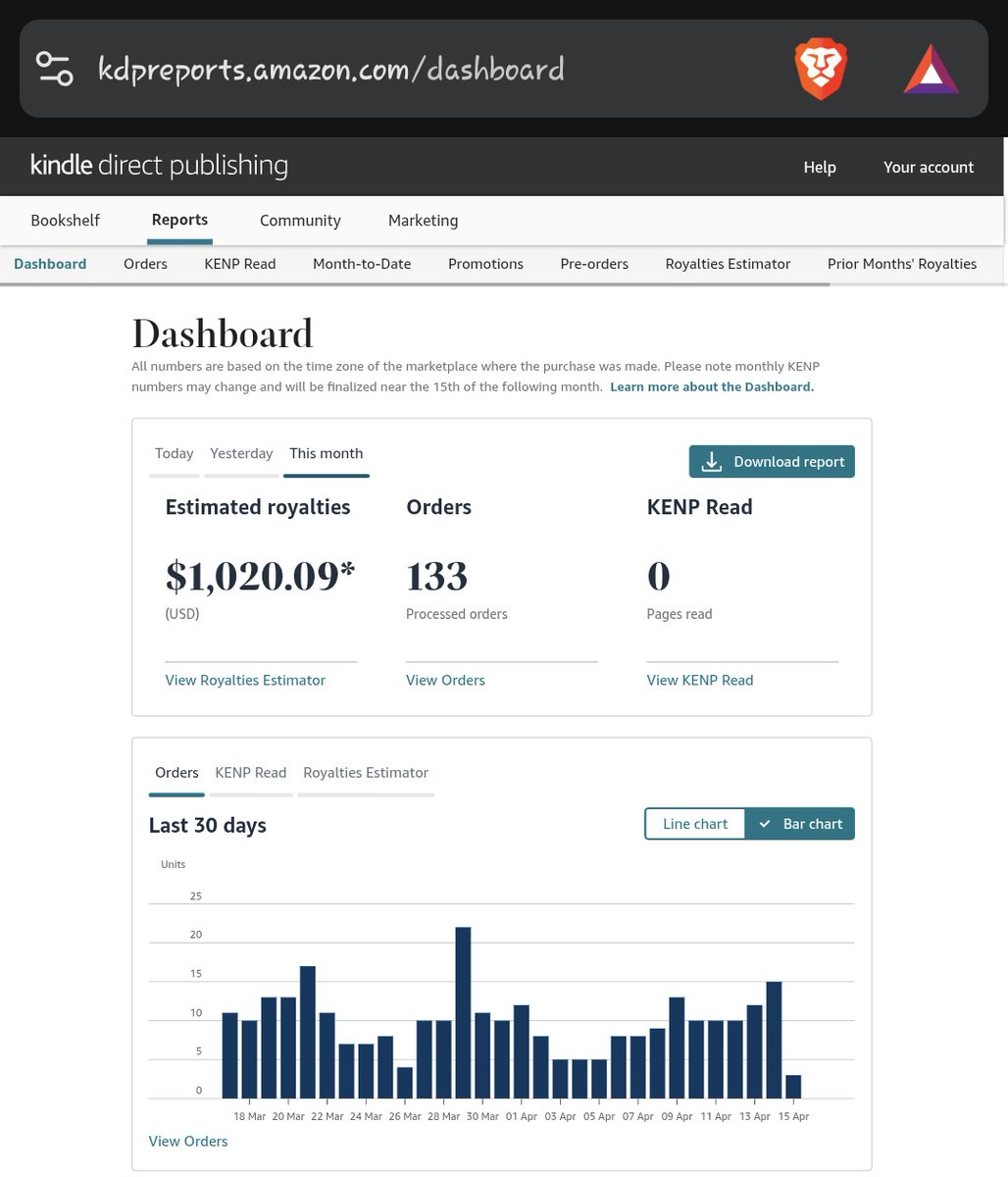Image resolution: width=1008 pixels, height=1177 pixels.
Task: Open Prior Months' Royalties report
Action: 902,264
